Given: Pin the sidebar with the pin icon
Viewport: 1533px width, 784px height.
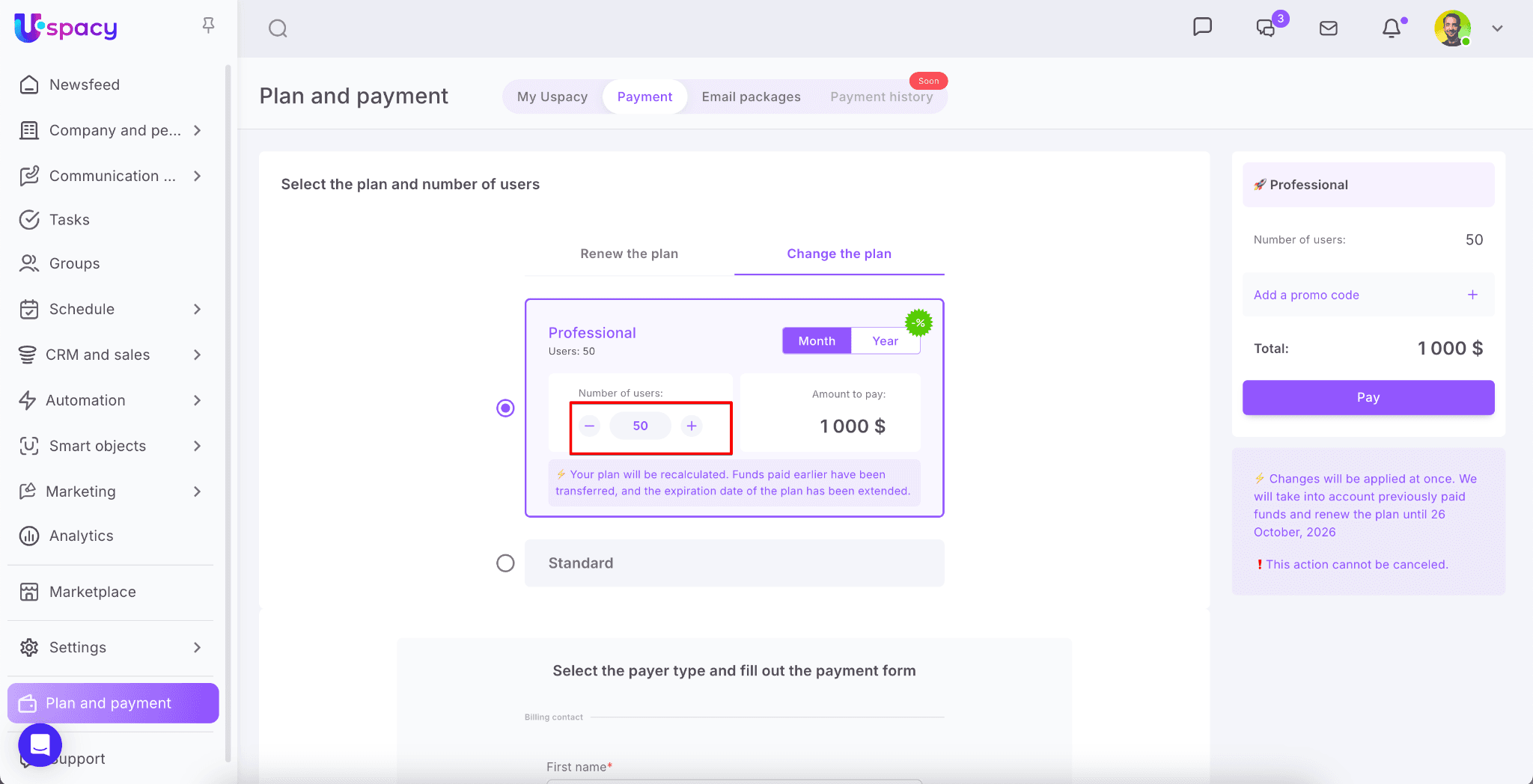Looking at the screenshot, I should point(209,25).
